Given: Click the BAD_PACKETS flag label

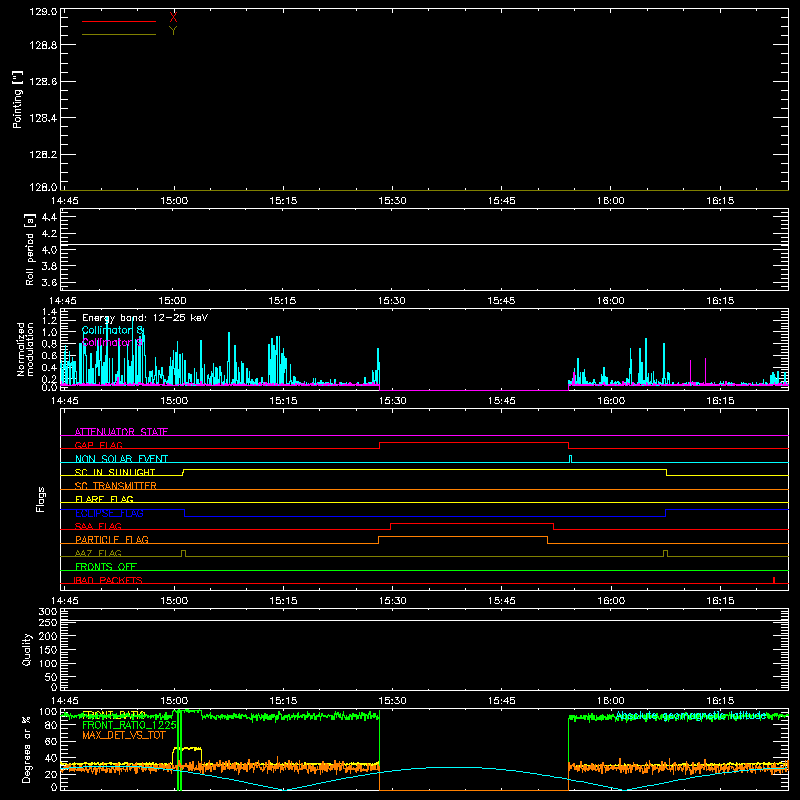Looking at the screenshot, I should tap(108, 580).
